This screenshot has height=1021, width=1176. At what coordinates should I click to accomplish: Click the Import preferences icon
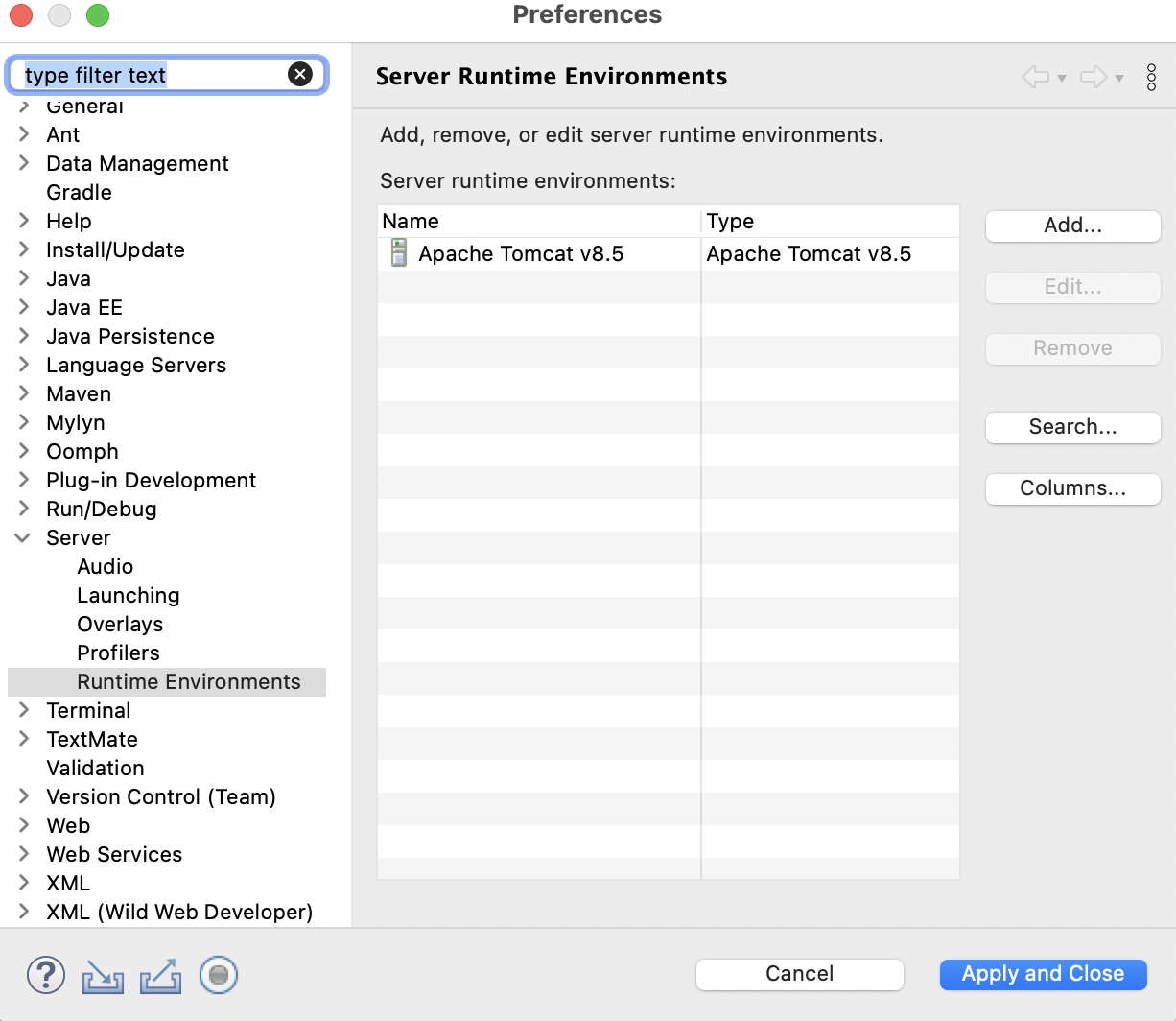(103, 976)
